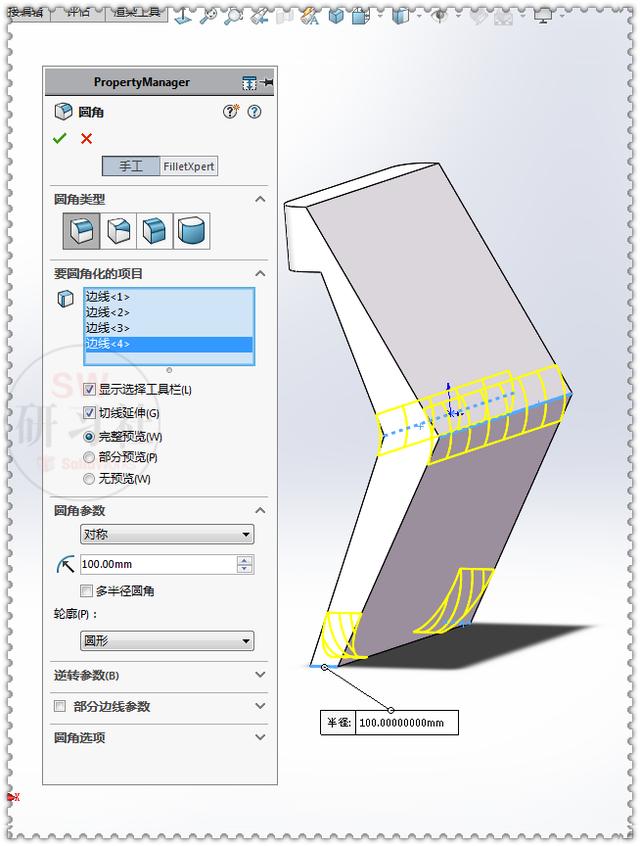Select full round fillet type icon

click(x=191, y=231)
